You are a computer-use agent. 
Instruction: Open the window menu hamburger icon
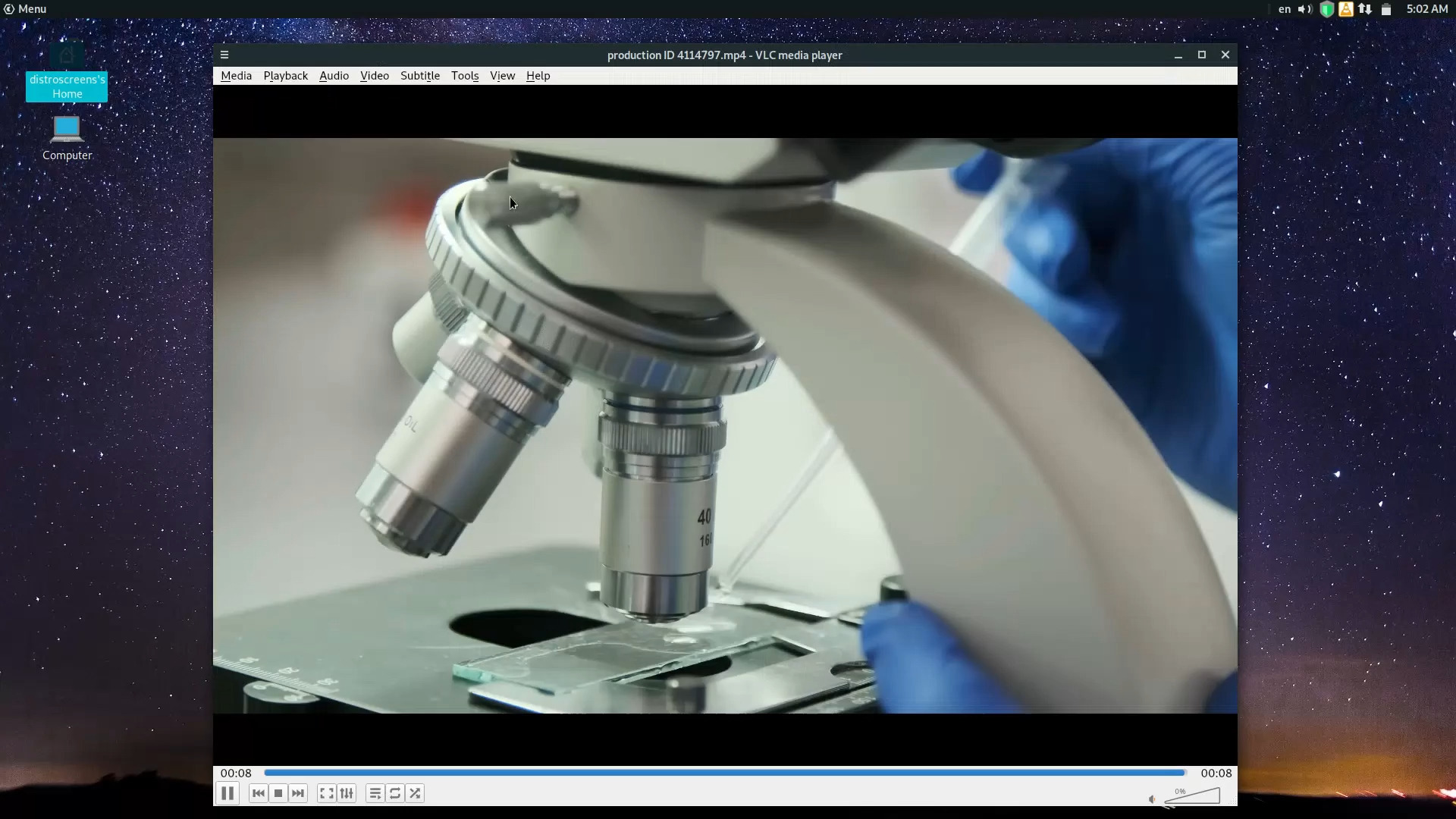point(224,55)
